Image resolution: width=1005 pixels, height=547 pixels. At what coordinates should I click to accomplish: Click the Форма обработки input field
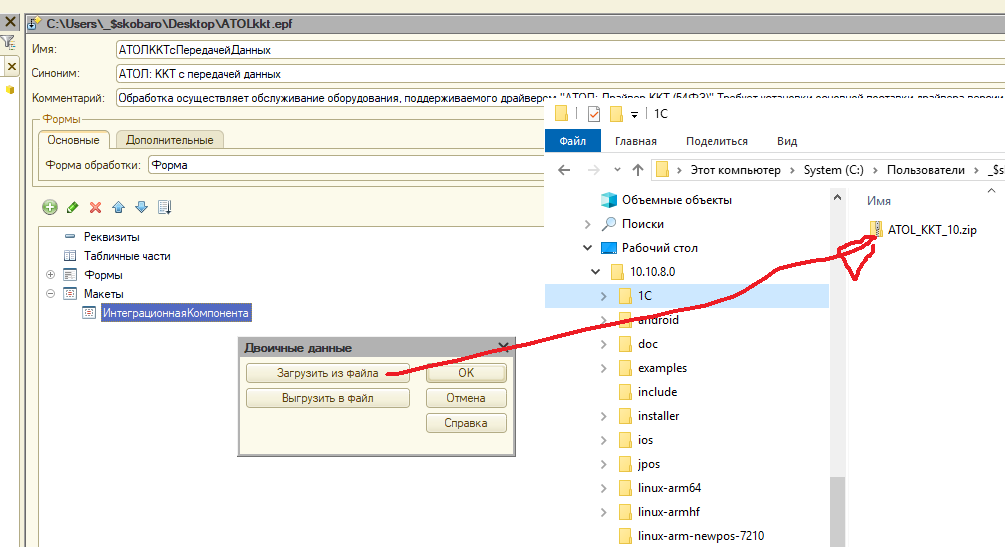346,165
